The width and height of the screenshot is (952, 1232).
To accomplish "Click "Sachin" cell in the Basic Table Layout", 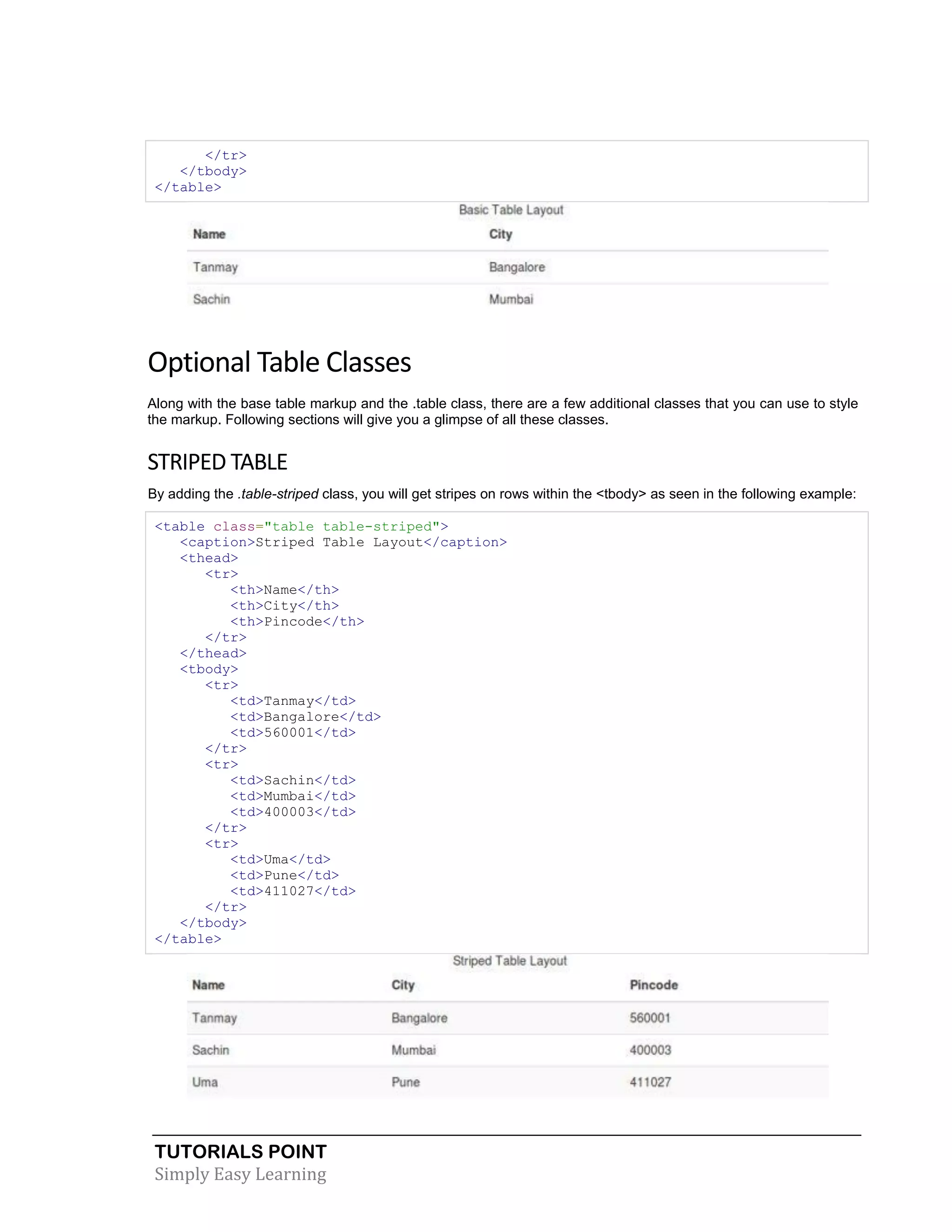I will (212, 299).
